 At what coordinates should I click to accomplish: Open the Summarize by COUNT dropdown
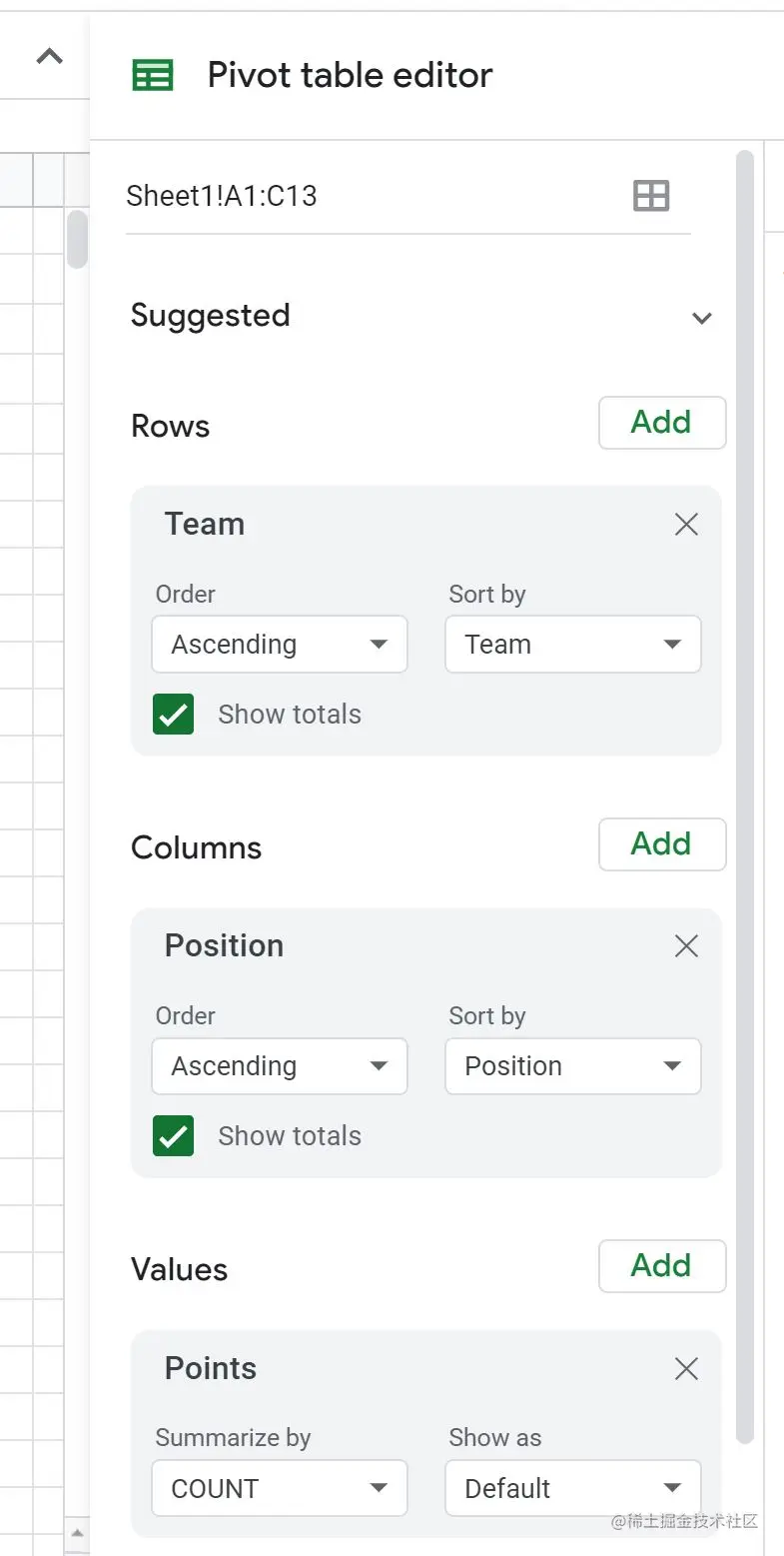[x=280, y=1489]
